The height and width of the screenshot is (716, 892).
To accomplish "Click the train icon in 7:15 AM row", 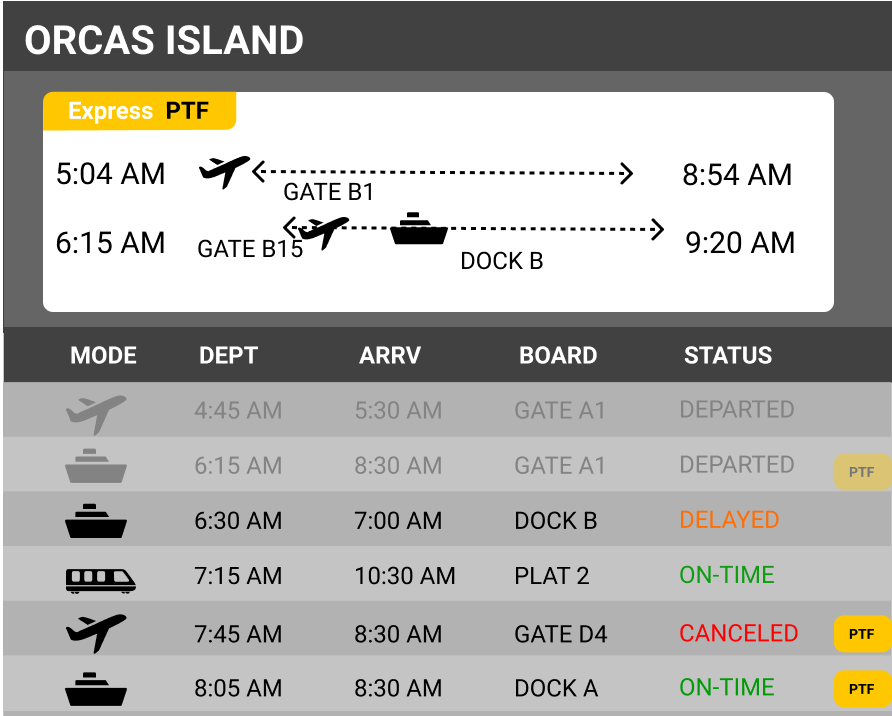I will 100,581.
